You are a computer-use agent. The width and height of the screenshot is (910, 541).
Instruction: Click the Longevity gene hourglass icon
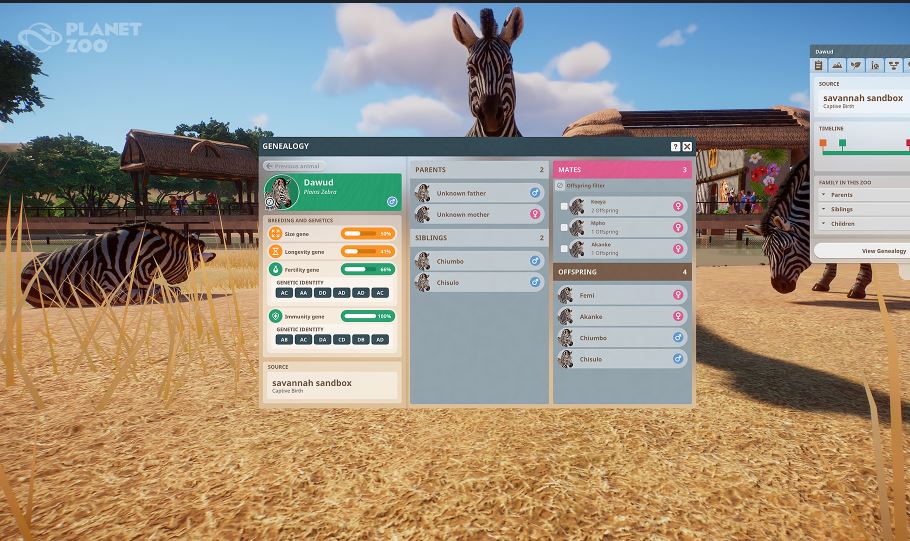(275, 251)
